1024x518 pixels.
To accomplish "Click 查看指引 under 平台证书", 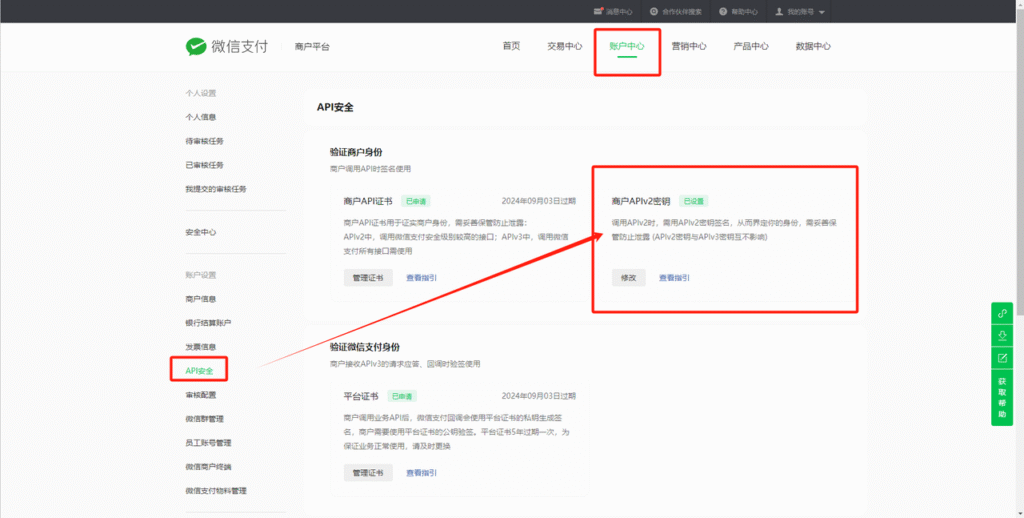I will pos(421,473).
